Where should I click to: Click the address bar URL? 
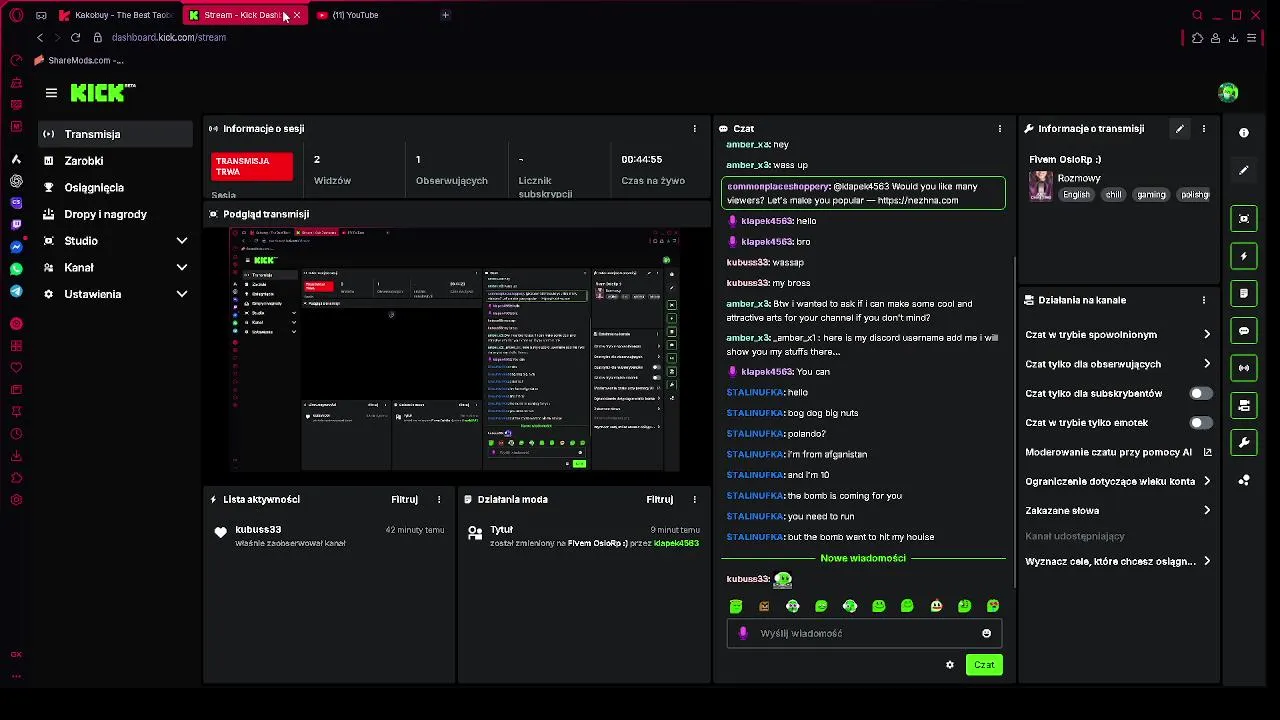(169, 38)
